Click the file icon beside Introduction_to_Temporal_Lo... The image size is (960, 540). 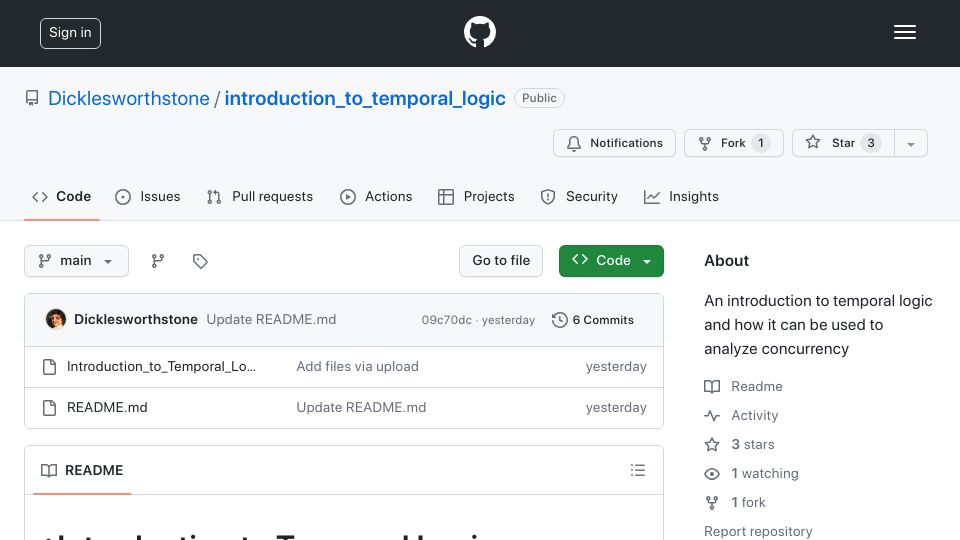coord(50,367)
